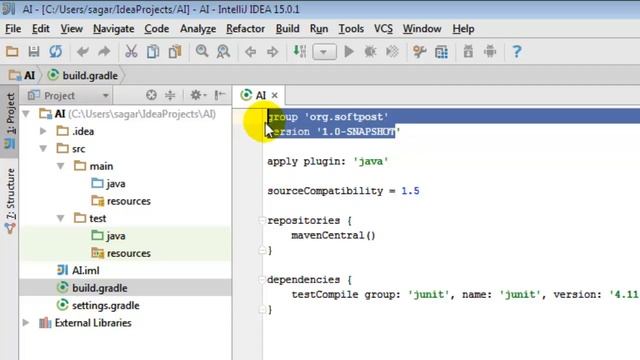Open the View menu
This screenshot has width=640, height=360.
(x=71, y=29)
